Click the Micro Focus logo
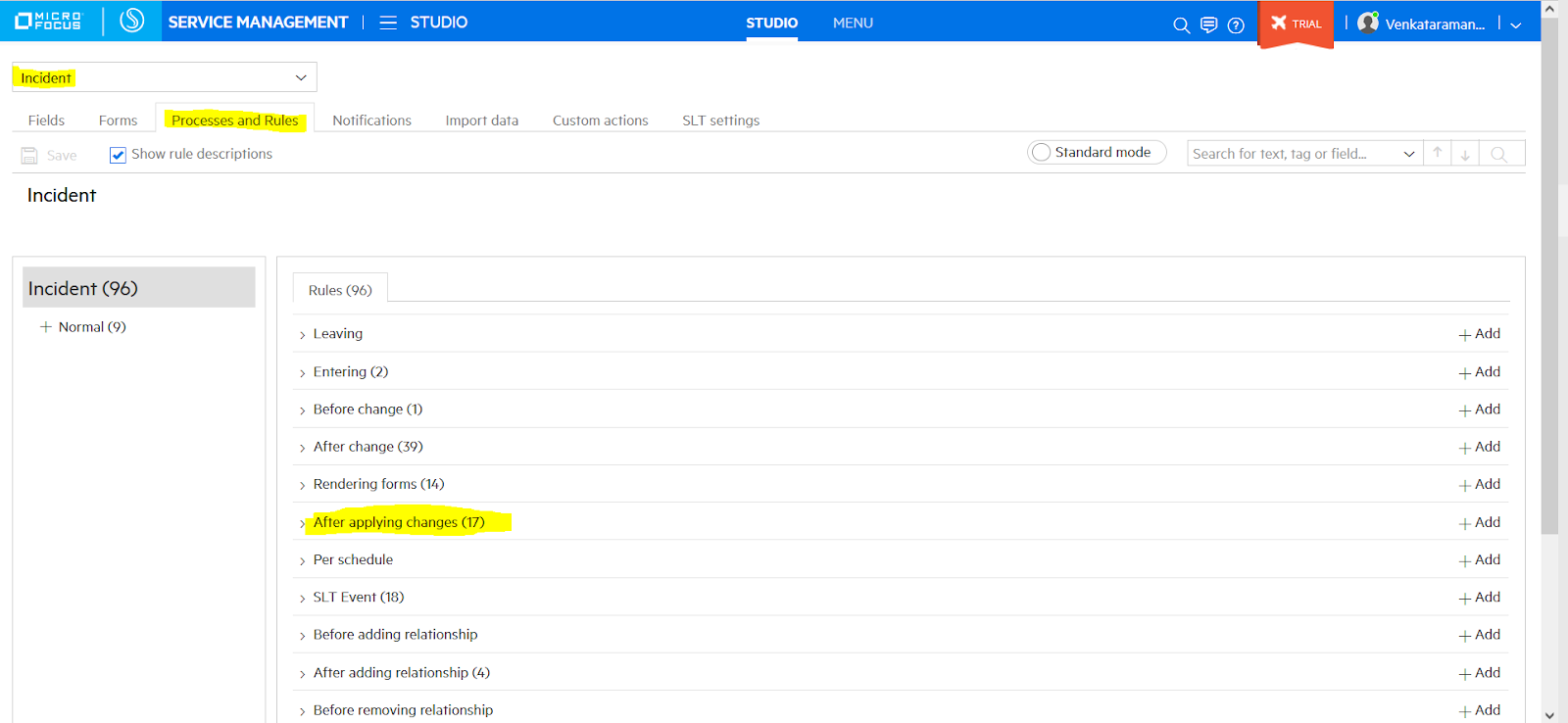This screenshot has height=723, width=1568. click(x=49, y=21)
